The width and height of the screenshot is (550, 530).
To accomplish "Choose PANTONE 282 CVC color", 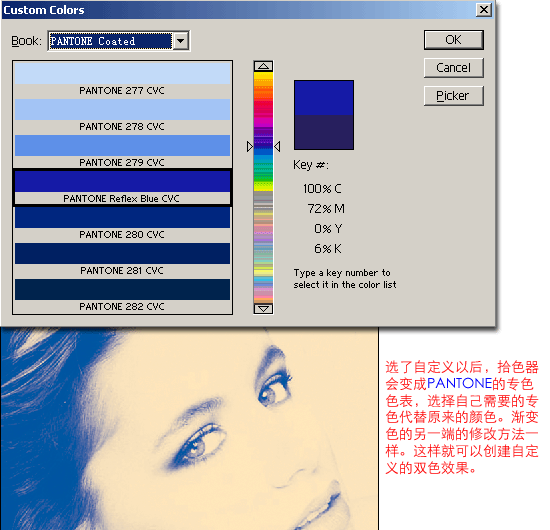I will pos(122,295).
